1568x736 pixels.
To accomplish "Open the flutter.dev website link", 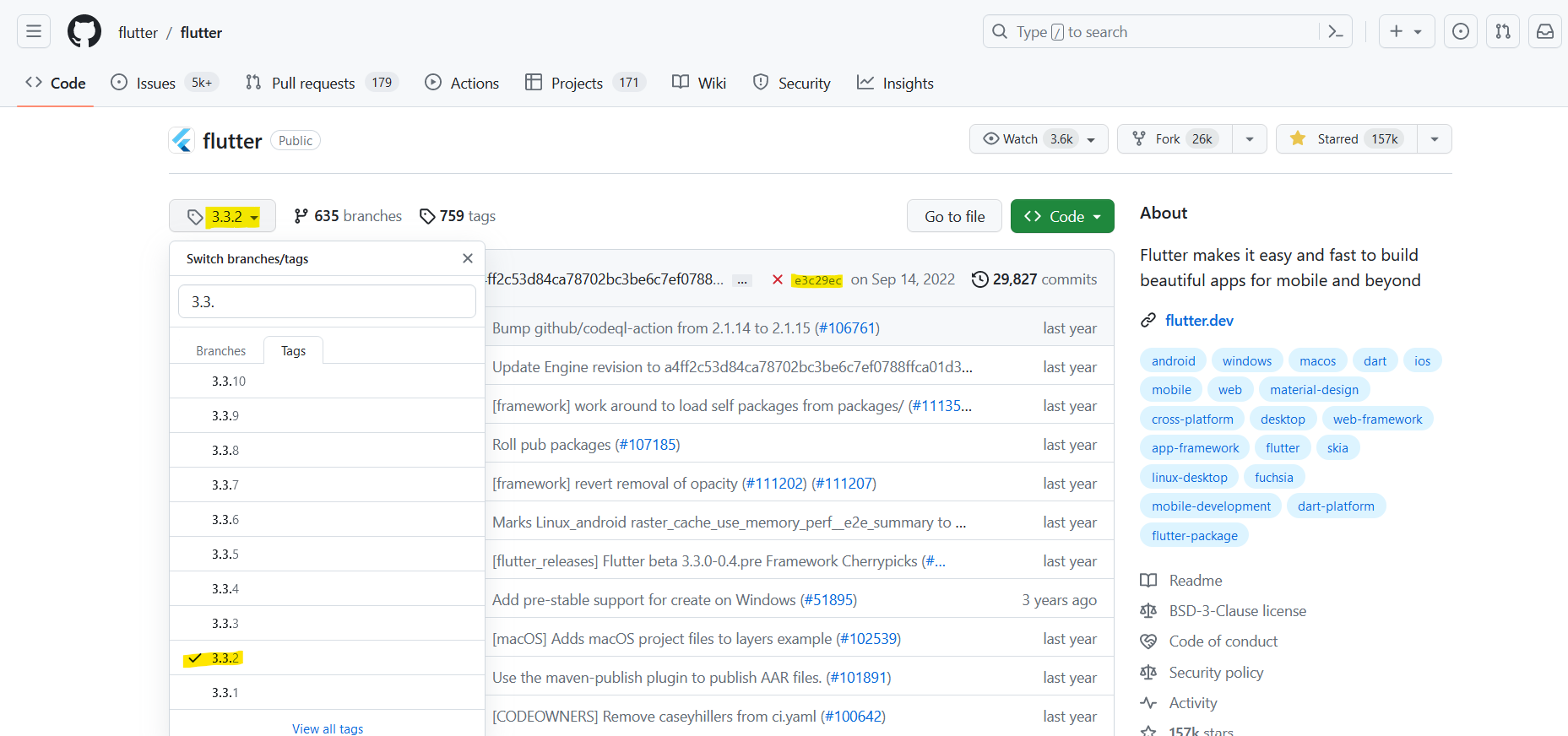I will (1199, 321).
